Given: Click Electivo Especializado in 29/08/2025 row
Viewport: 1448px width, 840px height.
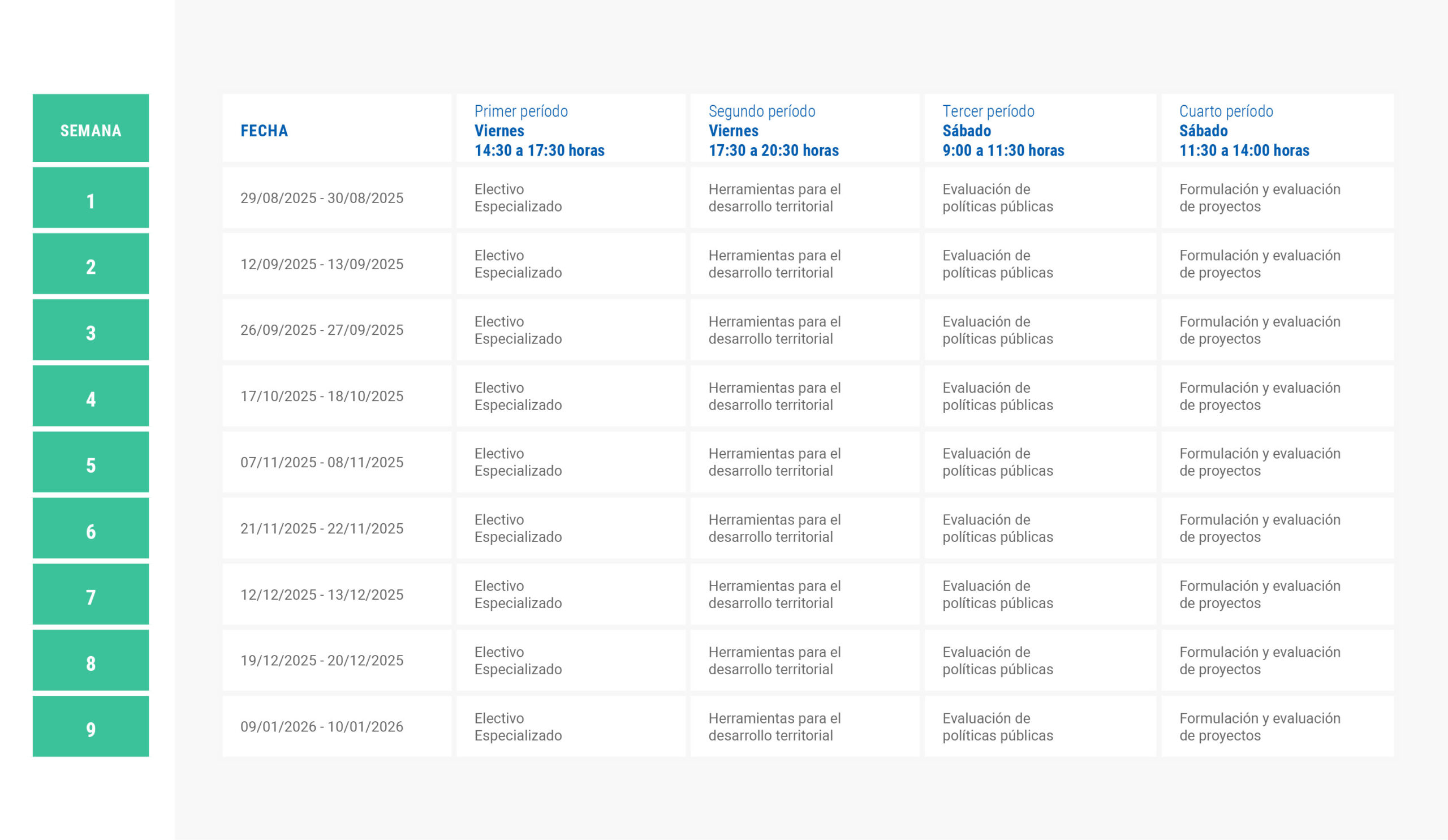Looking at the screenshot, I should click(571, 197).
